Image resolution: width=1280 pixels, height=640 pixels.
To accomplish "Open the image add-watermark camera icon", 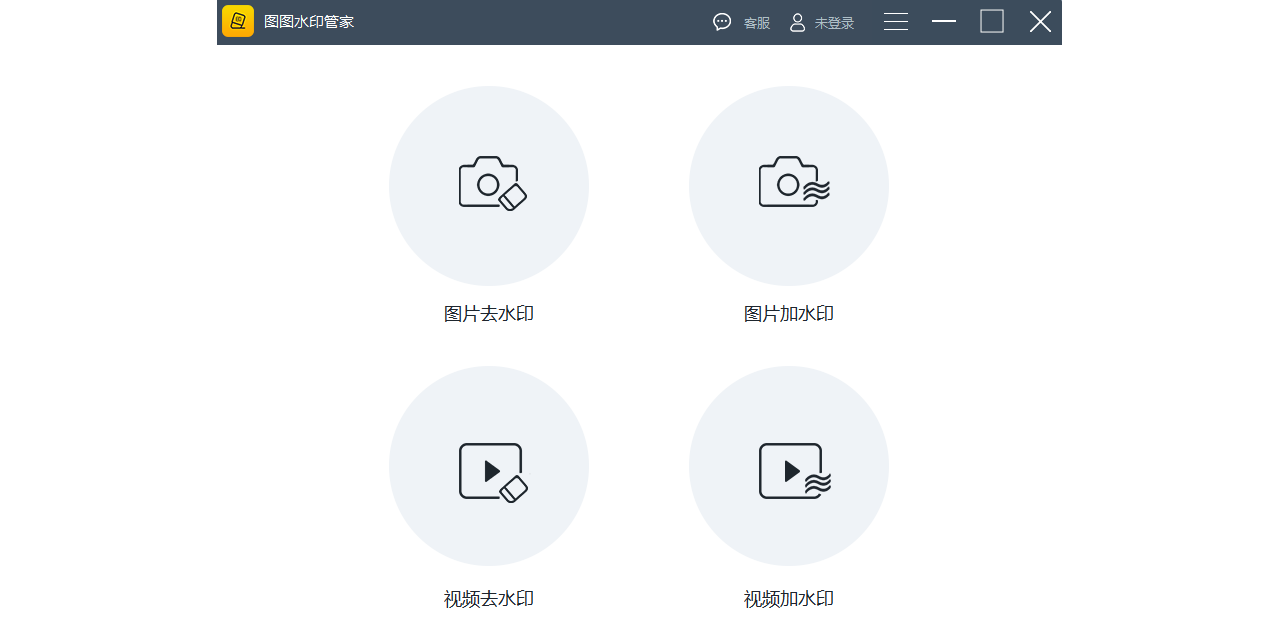I will [x=789, y=186].
